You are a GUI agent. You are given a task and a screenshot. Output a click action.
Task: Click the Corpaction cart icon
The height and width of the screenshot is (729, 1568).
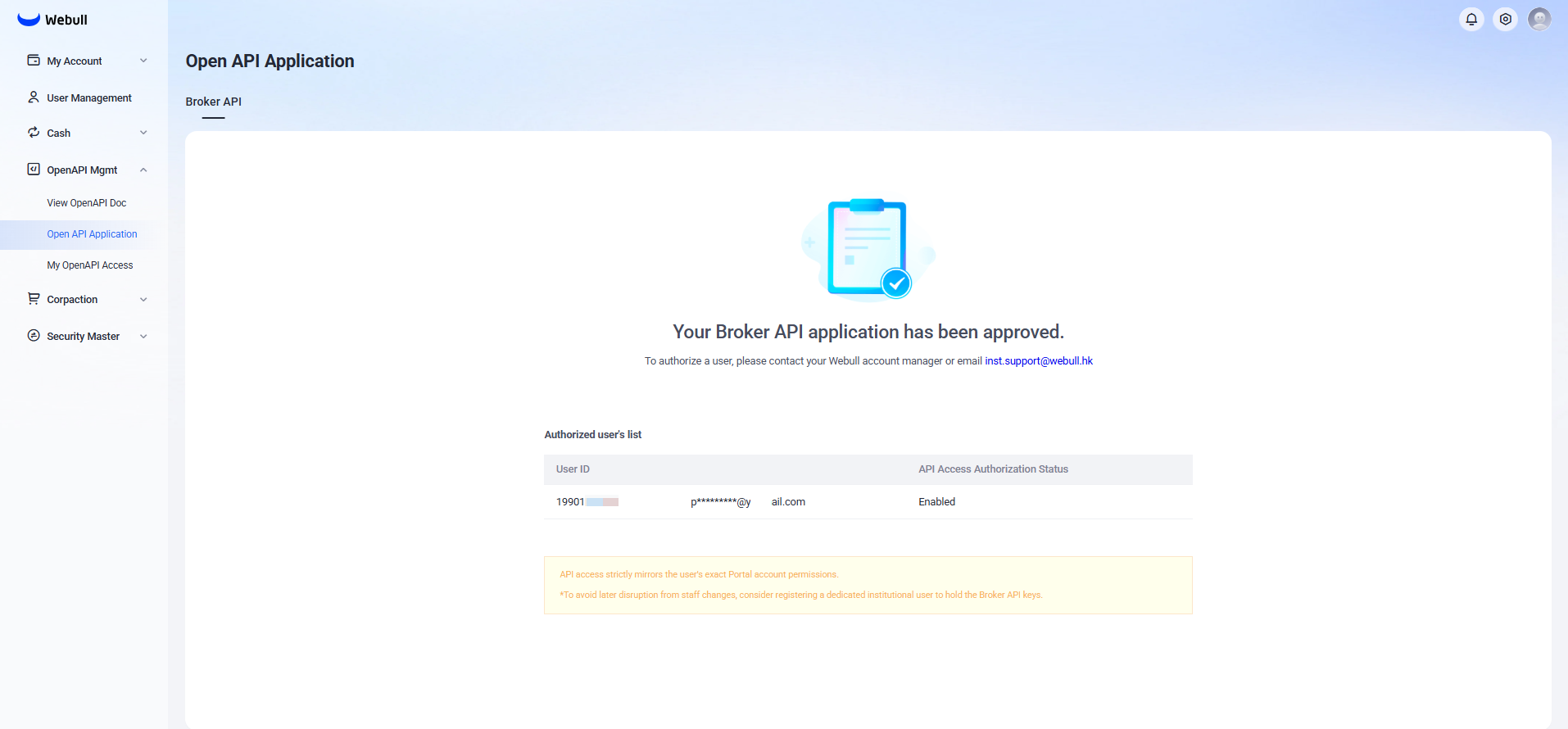(x=34, y=299)
